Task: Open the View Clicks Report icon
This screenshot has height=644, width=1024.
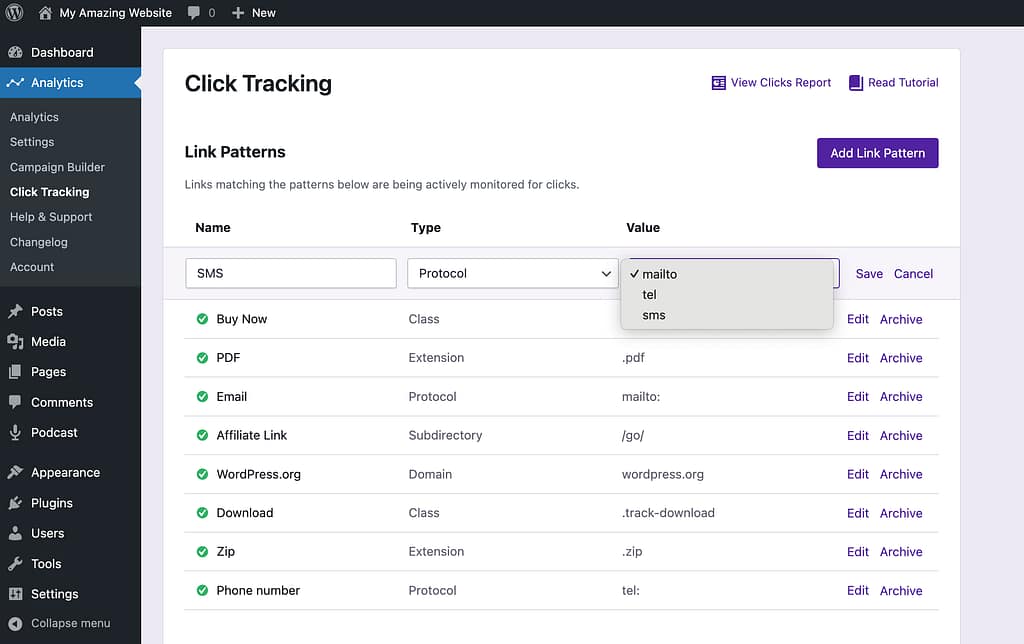Action: 718,83
